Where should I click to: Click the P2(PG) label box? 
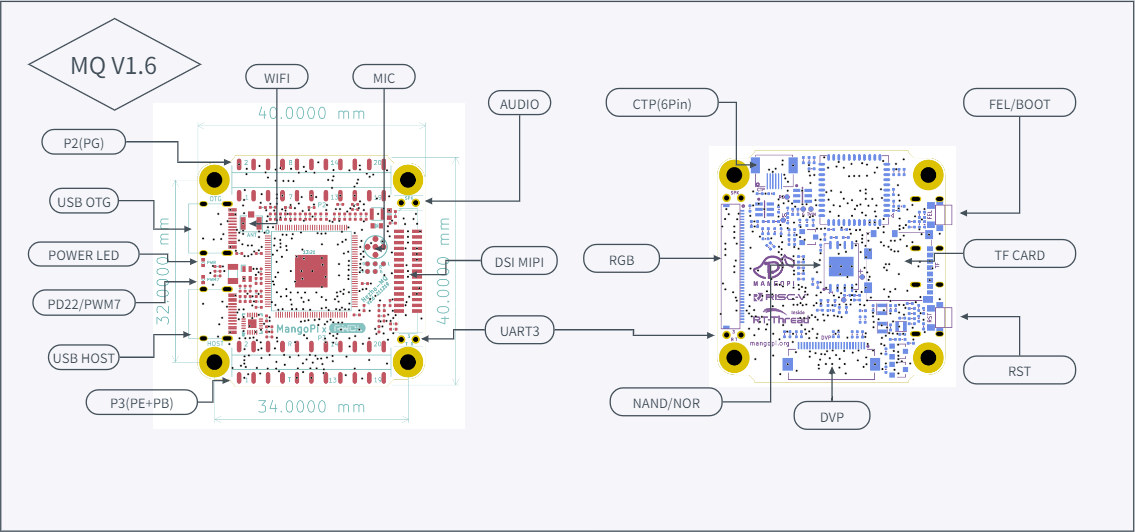tap(84, 142)
